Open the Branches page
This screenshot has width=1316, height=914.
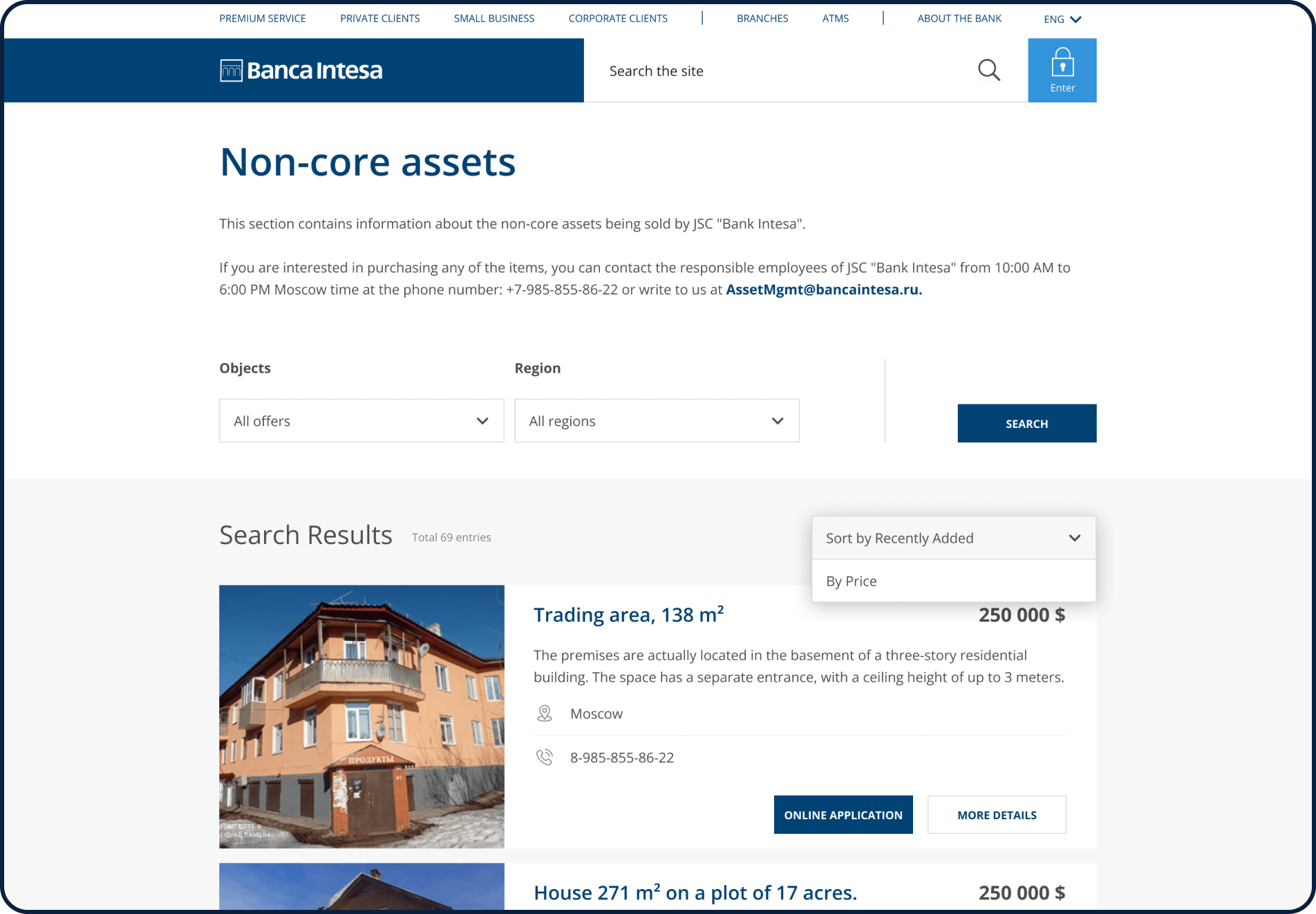point(762,19)
